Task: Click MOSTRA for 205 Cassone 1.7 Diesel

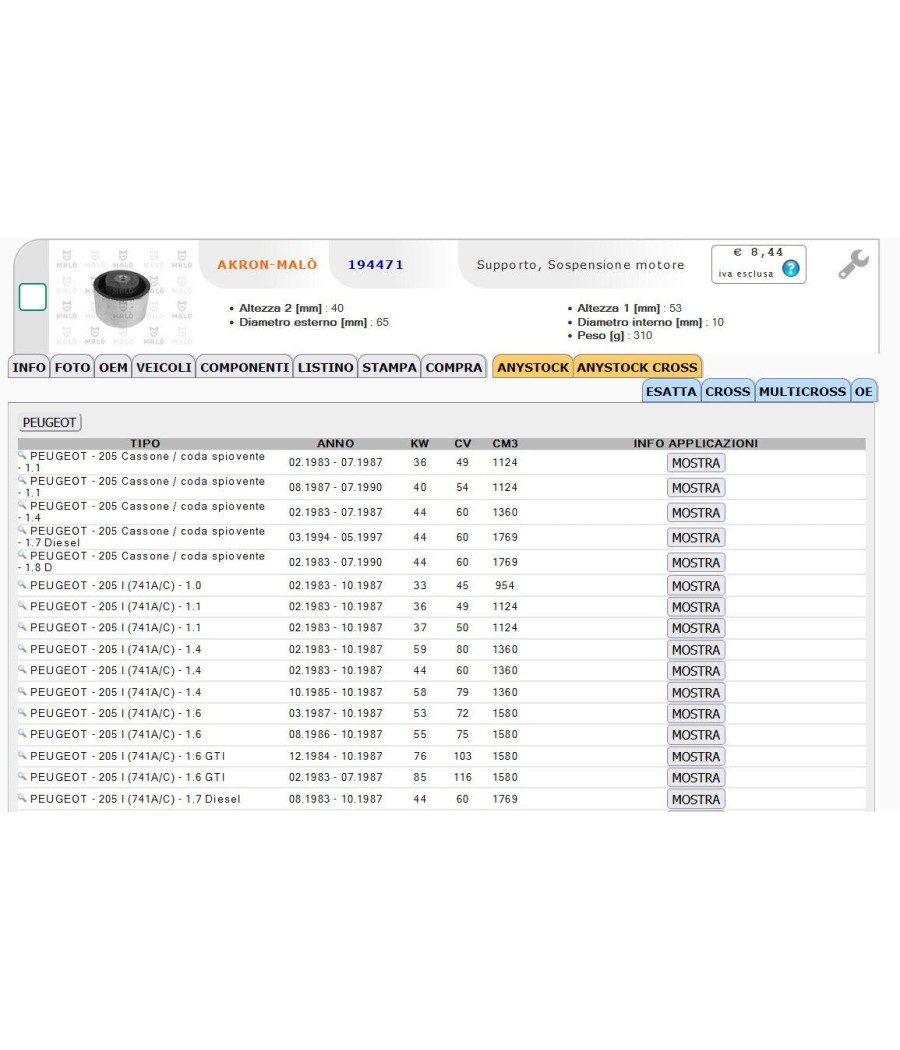Action: coord(696,537)
